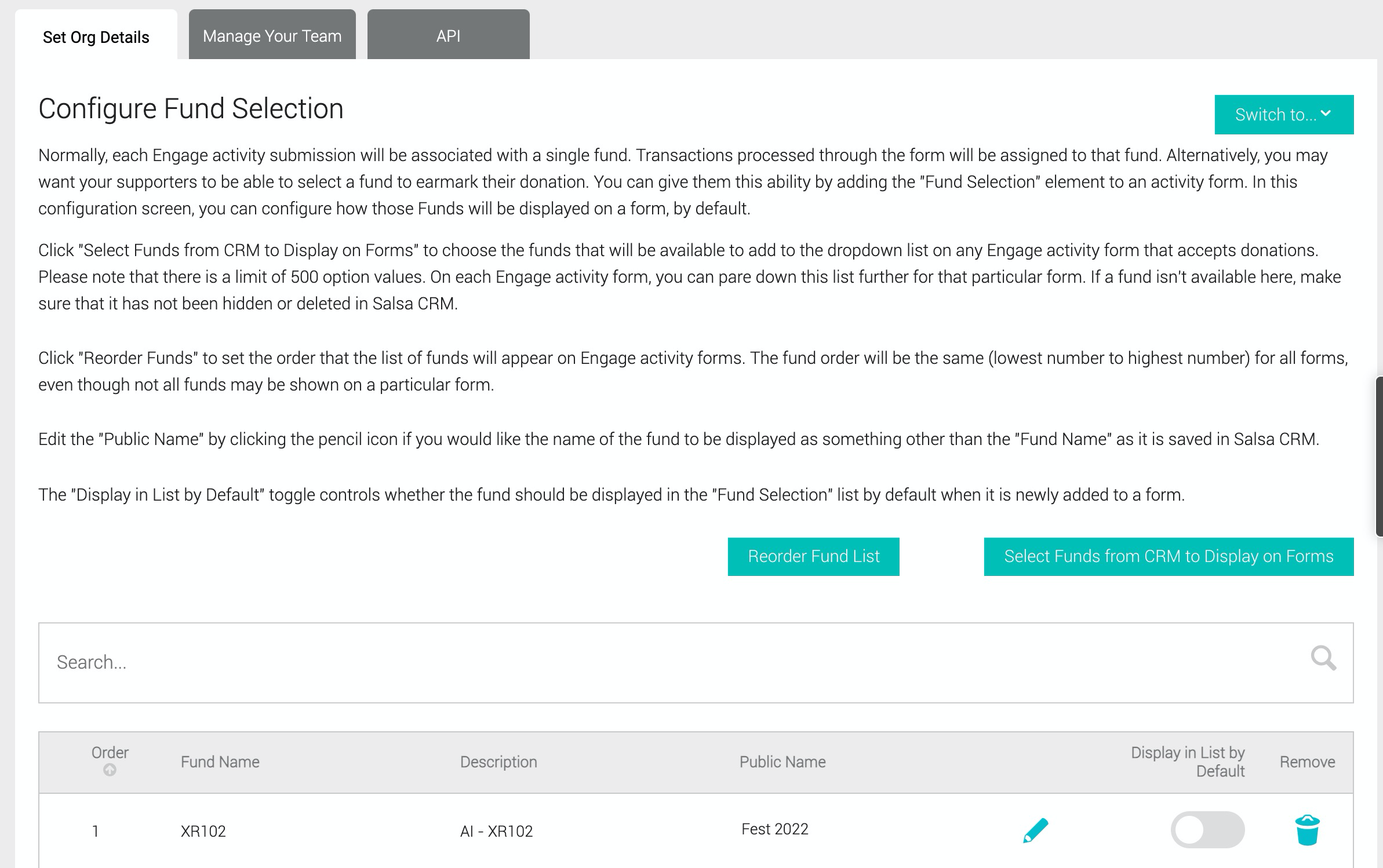Screen dimensions: 1383x868
Task: Sort by the Fund Name column header
Action: (220, 762)
